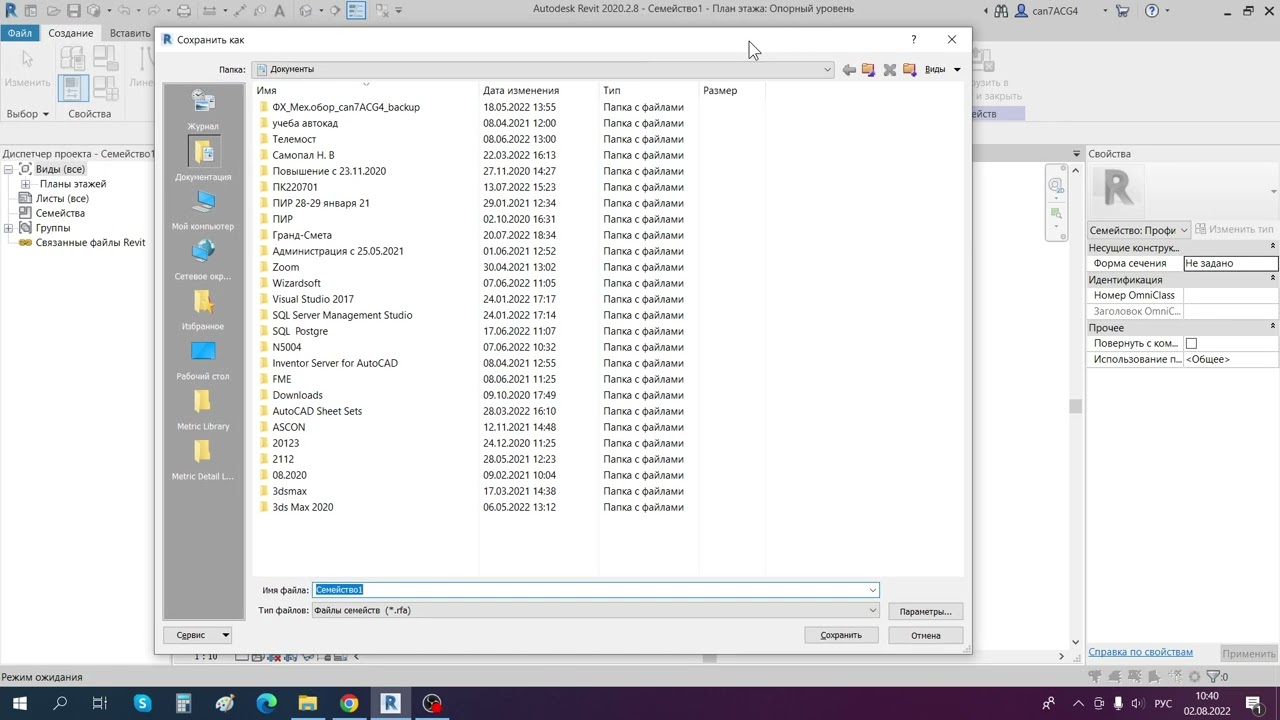1280x720 pixels.
Task: Open Справка по свойствам link
Action: tap(1140, 652)
